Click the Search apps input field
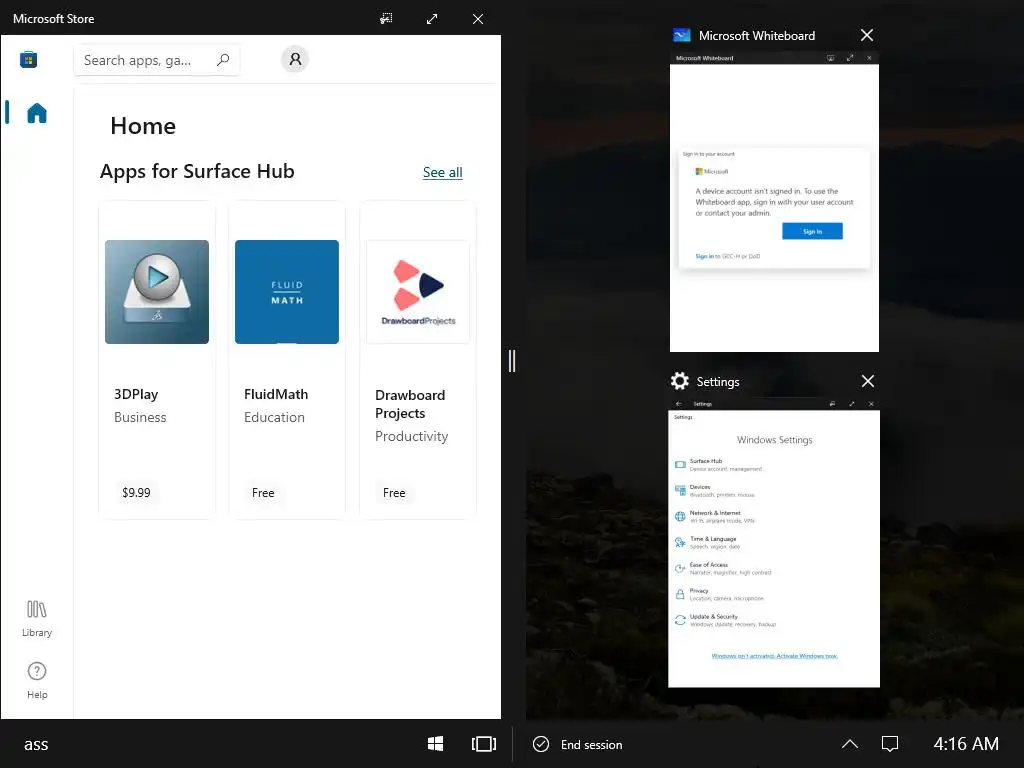Viewport: 1024px width, 768px height. click(x=157, y=60)
